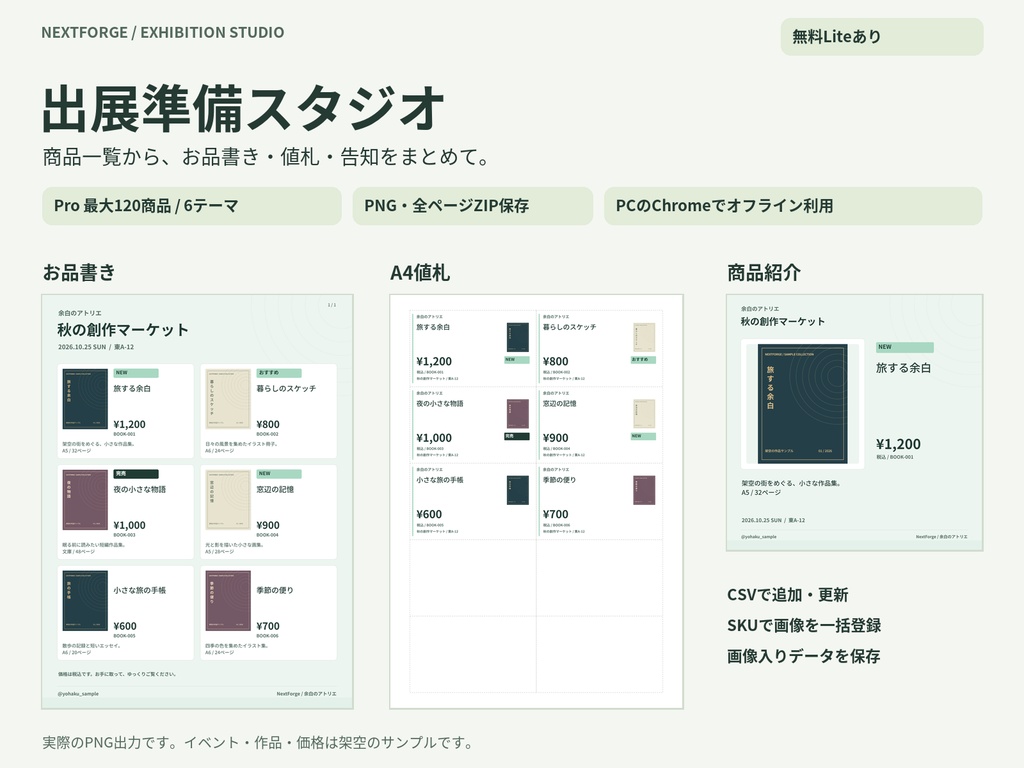Click the 画像入りデータを保存 feature text
1024x768 pixels.
pos(803,656)
